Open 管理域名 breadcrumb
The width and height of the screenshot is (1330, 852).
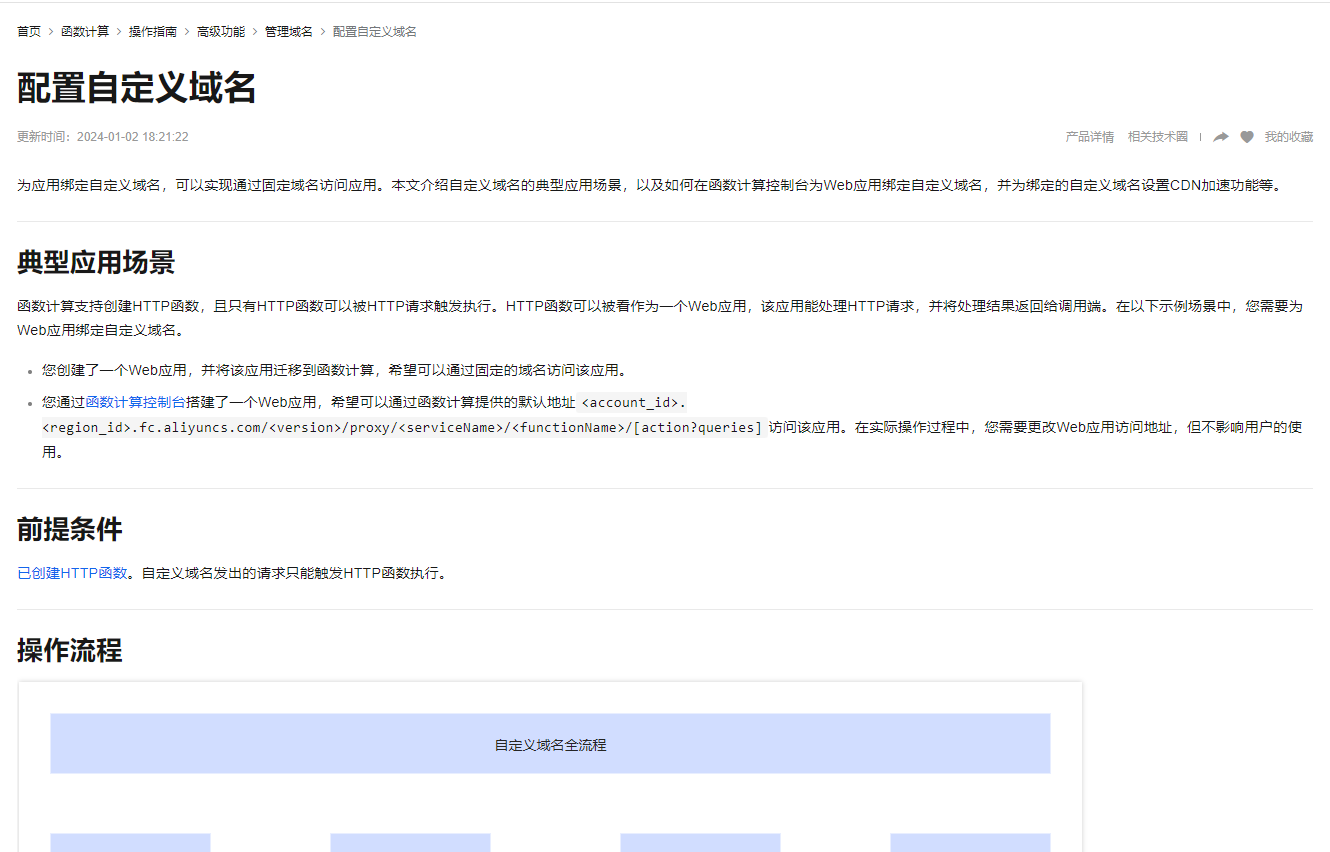[x=289, y=32]
